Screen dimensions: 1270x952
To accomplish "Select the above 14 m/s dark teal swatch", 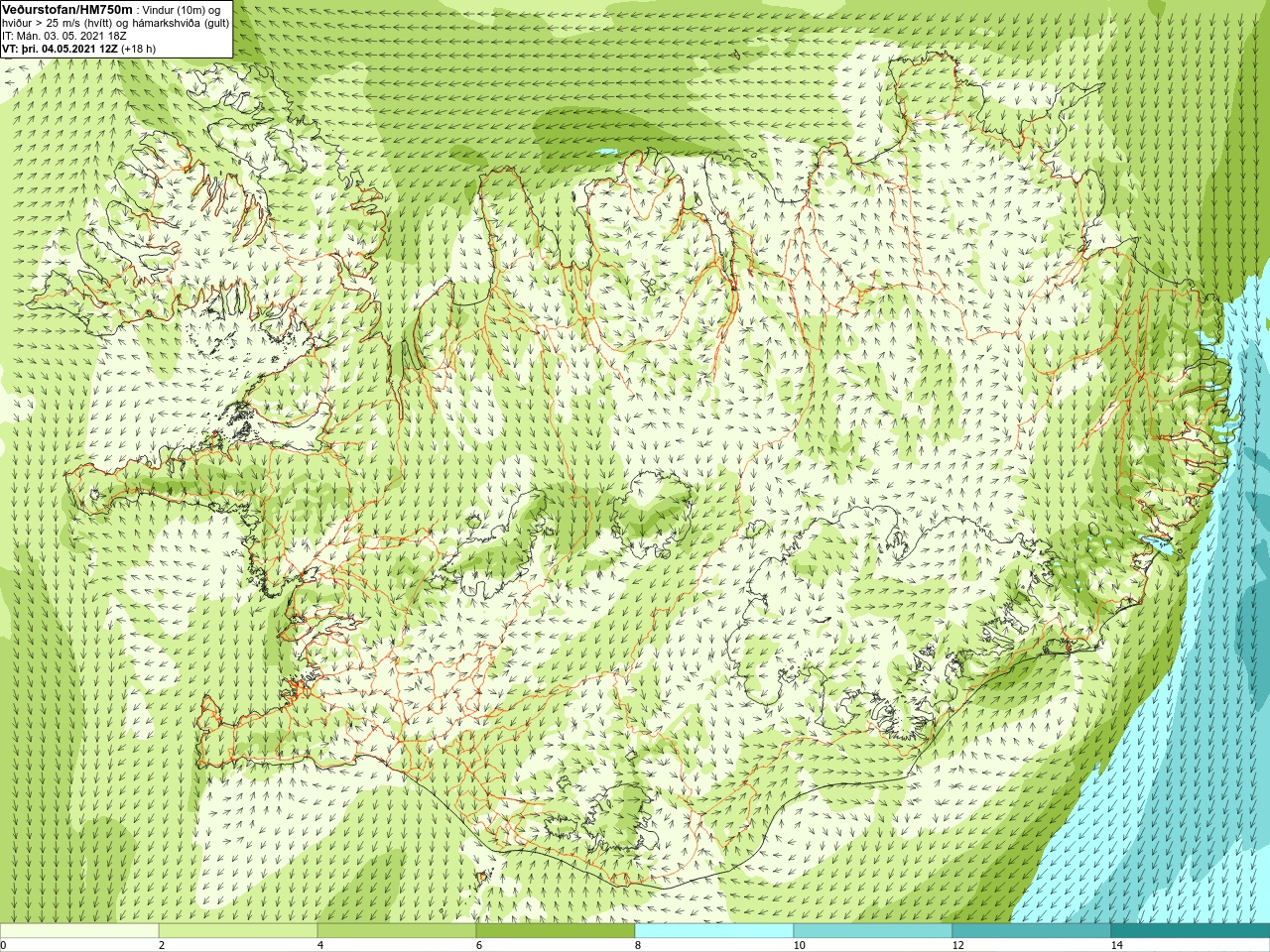I will pos(1191,931).
